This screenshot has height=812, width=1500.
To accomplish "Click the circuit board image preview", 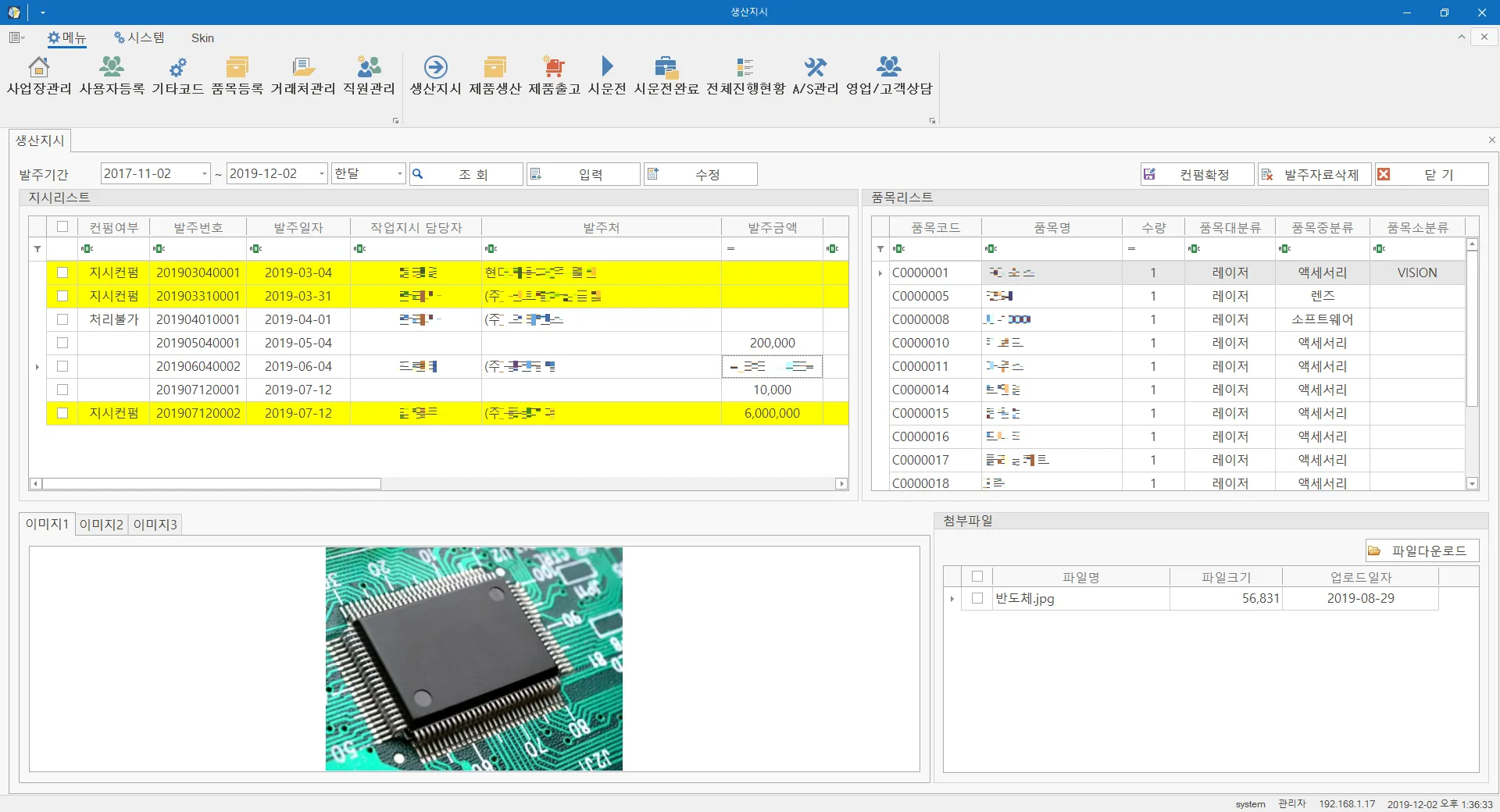I will (x=473, y=658).
